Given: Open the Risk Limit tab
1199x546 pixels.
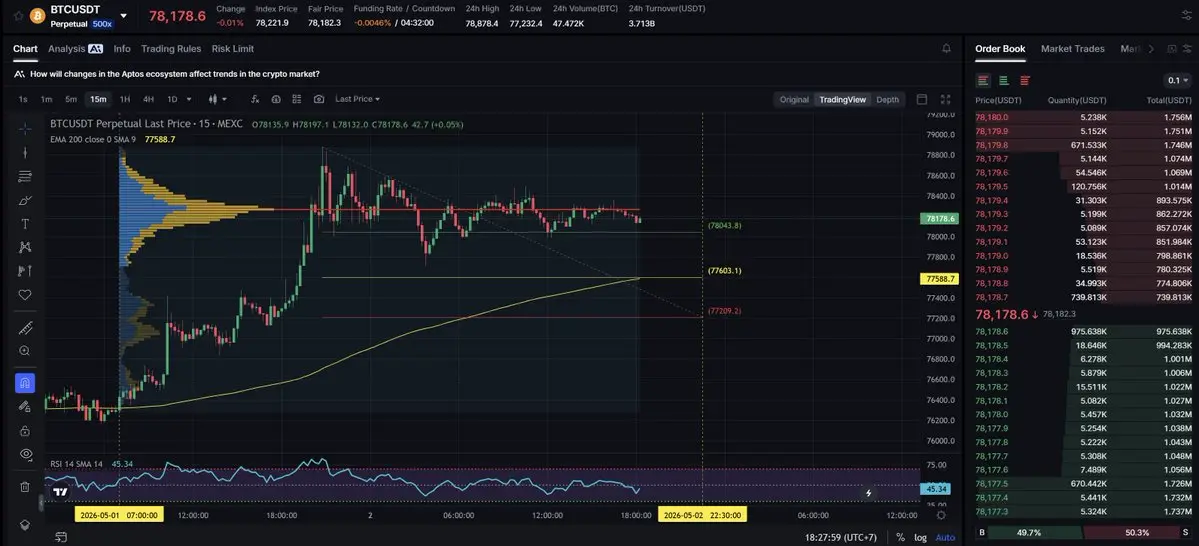Looking at the screenshot, I should pos(233,48).
